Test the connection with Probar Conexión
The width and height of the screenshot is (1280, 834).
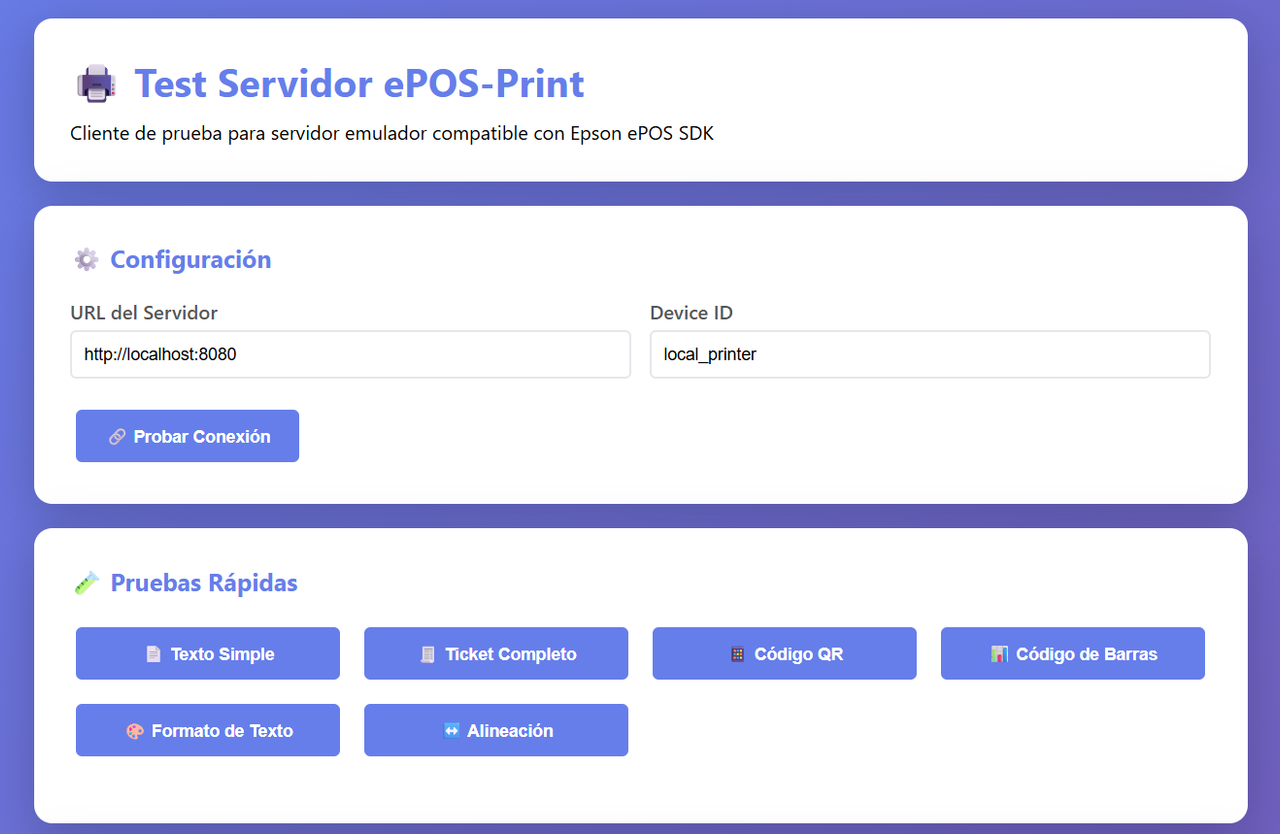coord(187,436)
